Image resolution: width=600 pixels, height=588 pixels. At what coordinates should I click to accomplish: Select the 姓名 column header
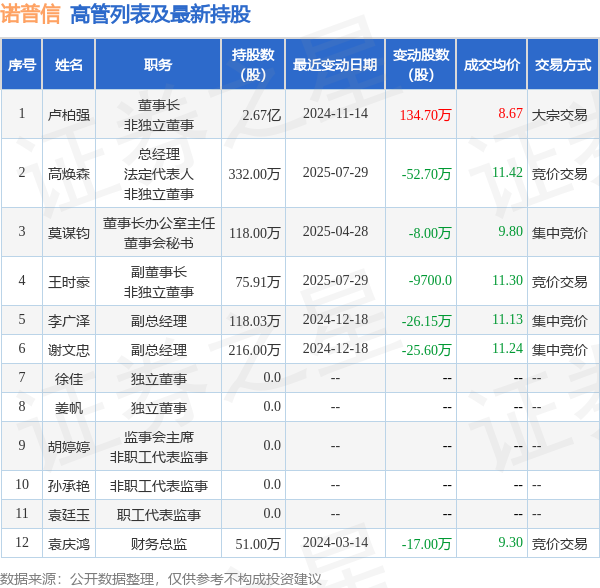[x=69, y=65]
